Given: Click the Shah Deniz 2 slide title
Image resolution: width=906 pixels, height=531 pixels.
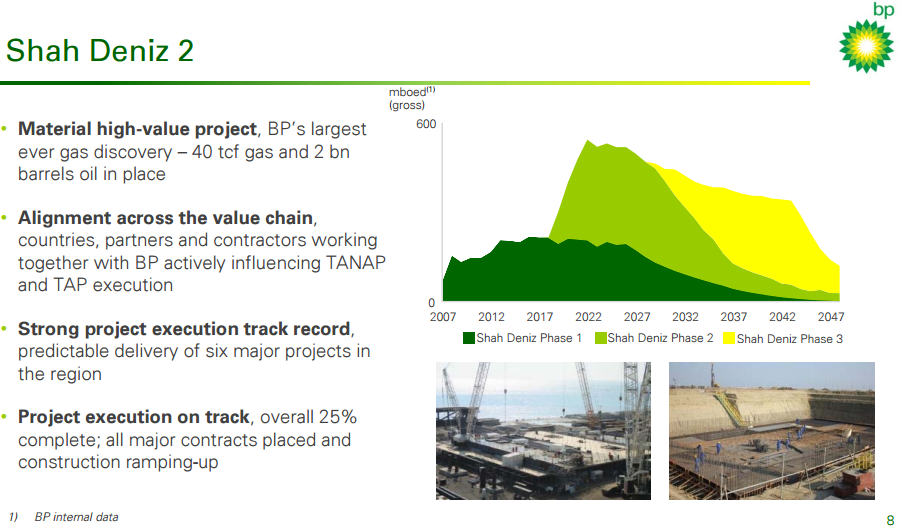Looking at the screenshot, I should click(100, 50).
